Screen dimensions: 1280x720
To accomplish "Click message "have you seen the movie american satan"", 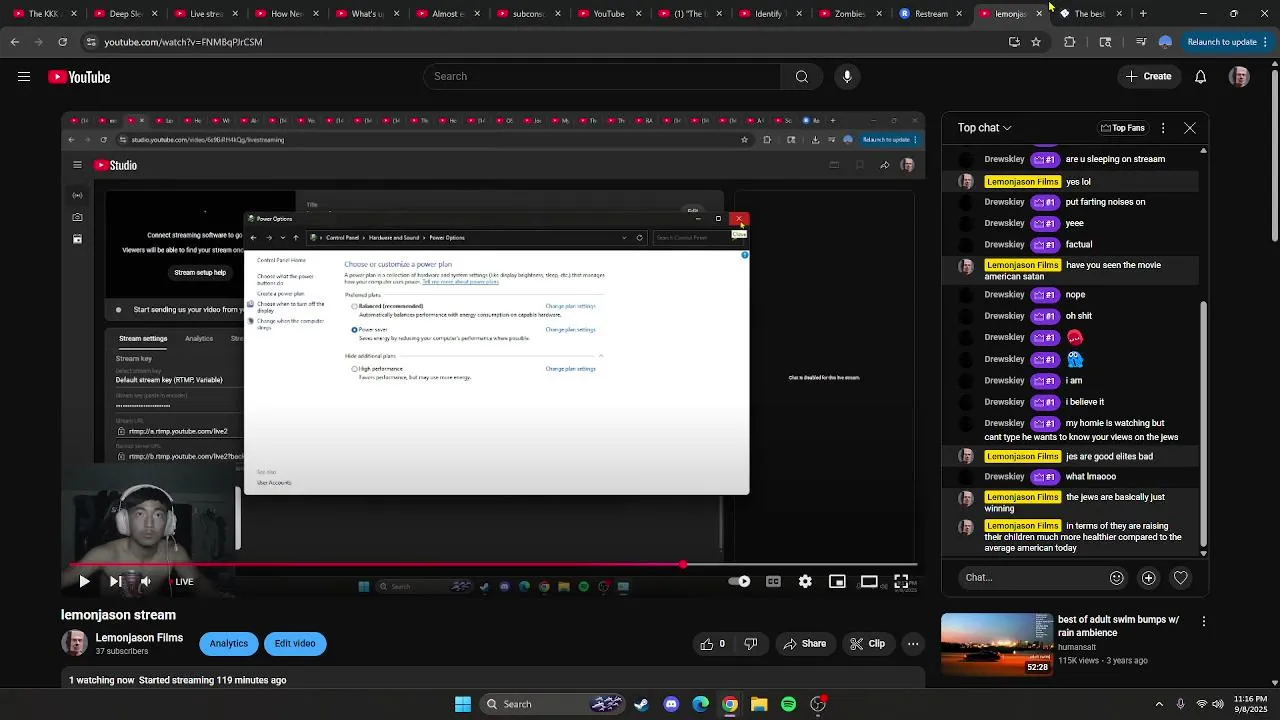I will click(x=1075, y=271).
